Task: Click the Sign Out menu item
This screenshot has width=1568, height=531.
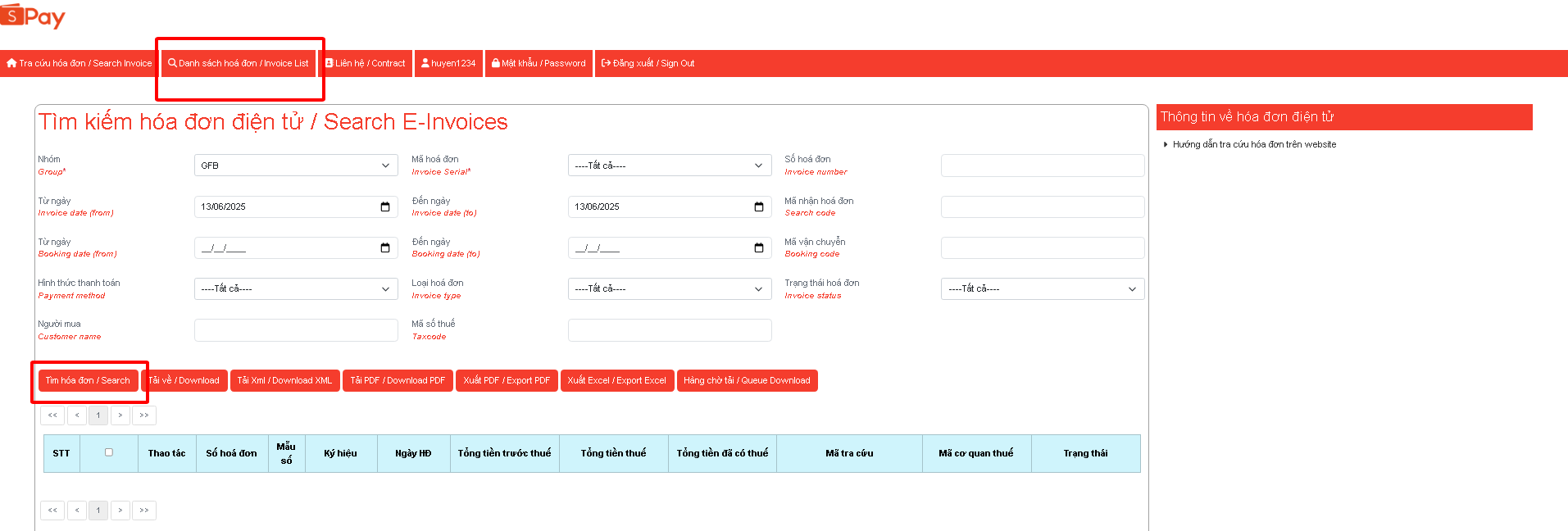Action: (x=648, y=63)
